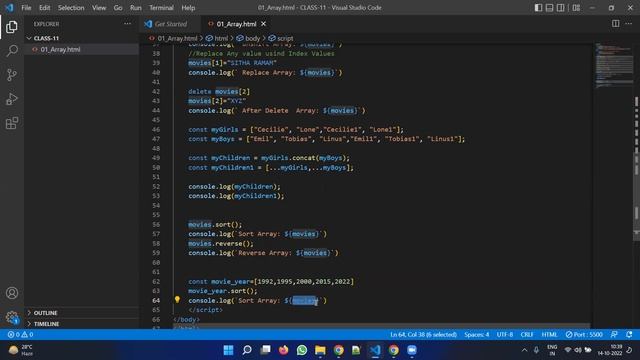Image resolution: width=640 pixels, height=360 pixels.
Task: Show hidden system tray icons chevron
Action: pyautogui.click(x=524, y=350)
